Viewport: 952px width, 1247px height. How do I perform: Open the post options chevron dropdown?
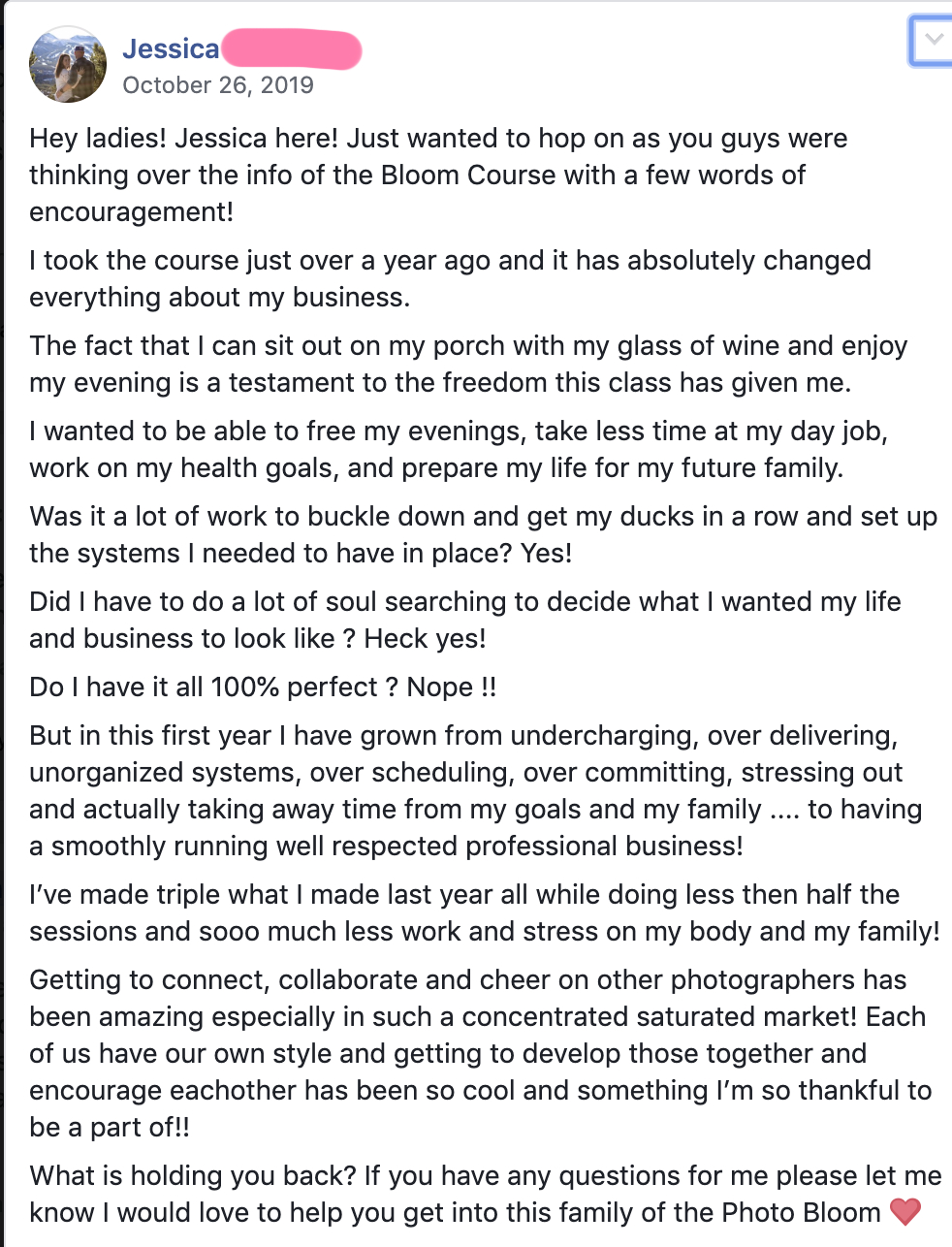point(933,41)
